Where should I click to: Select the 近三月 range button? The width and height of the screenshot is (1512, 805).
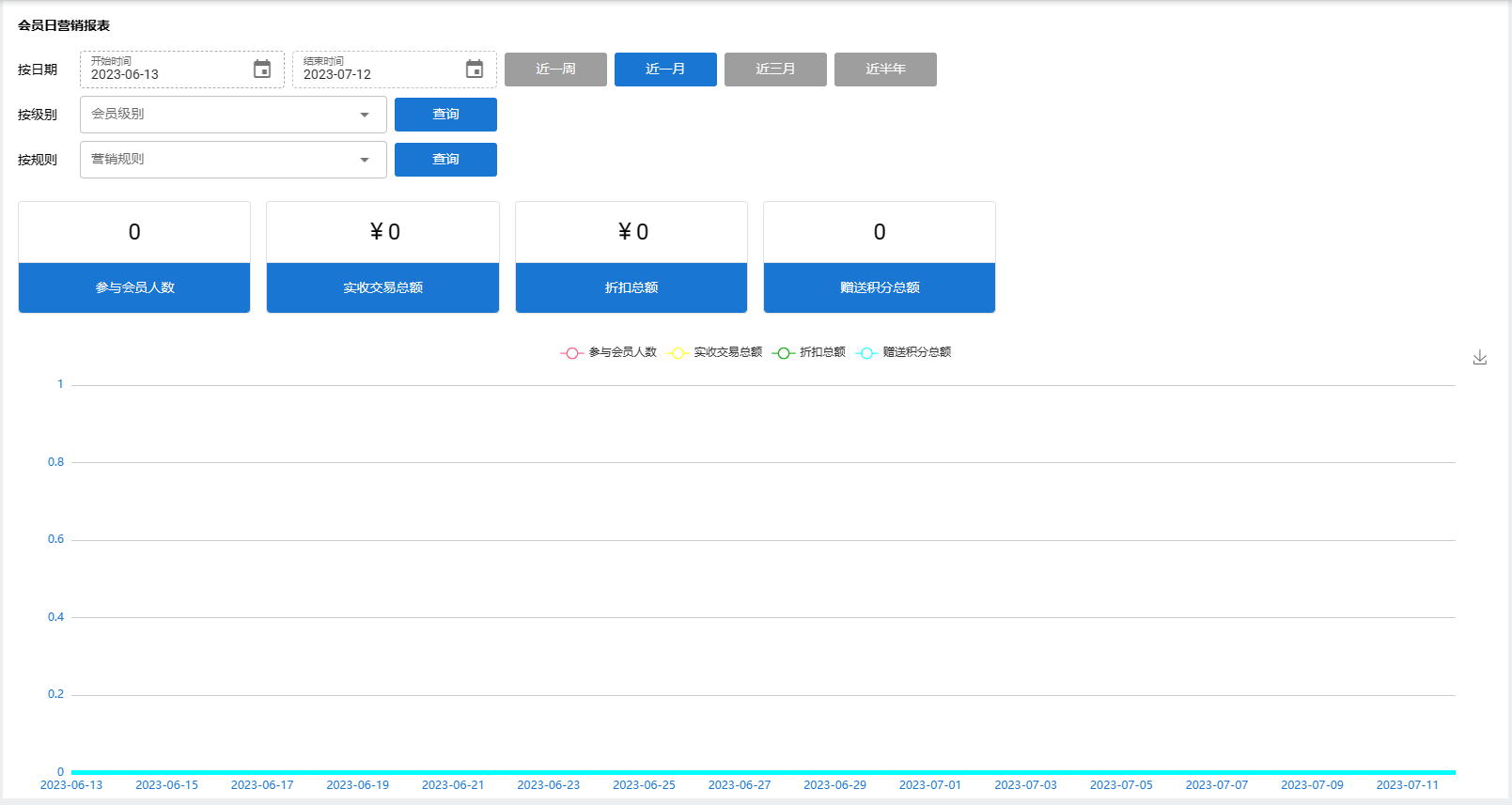[x=775, y=70]
